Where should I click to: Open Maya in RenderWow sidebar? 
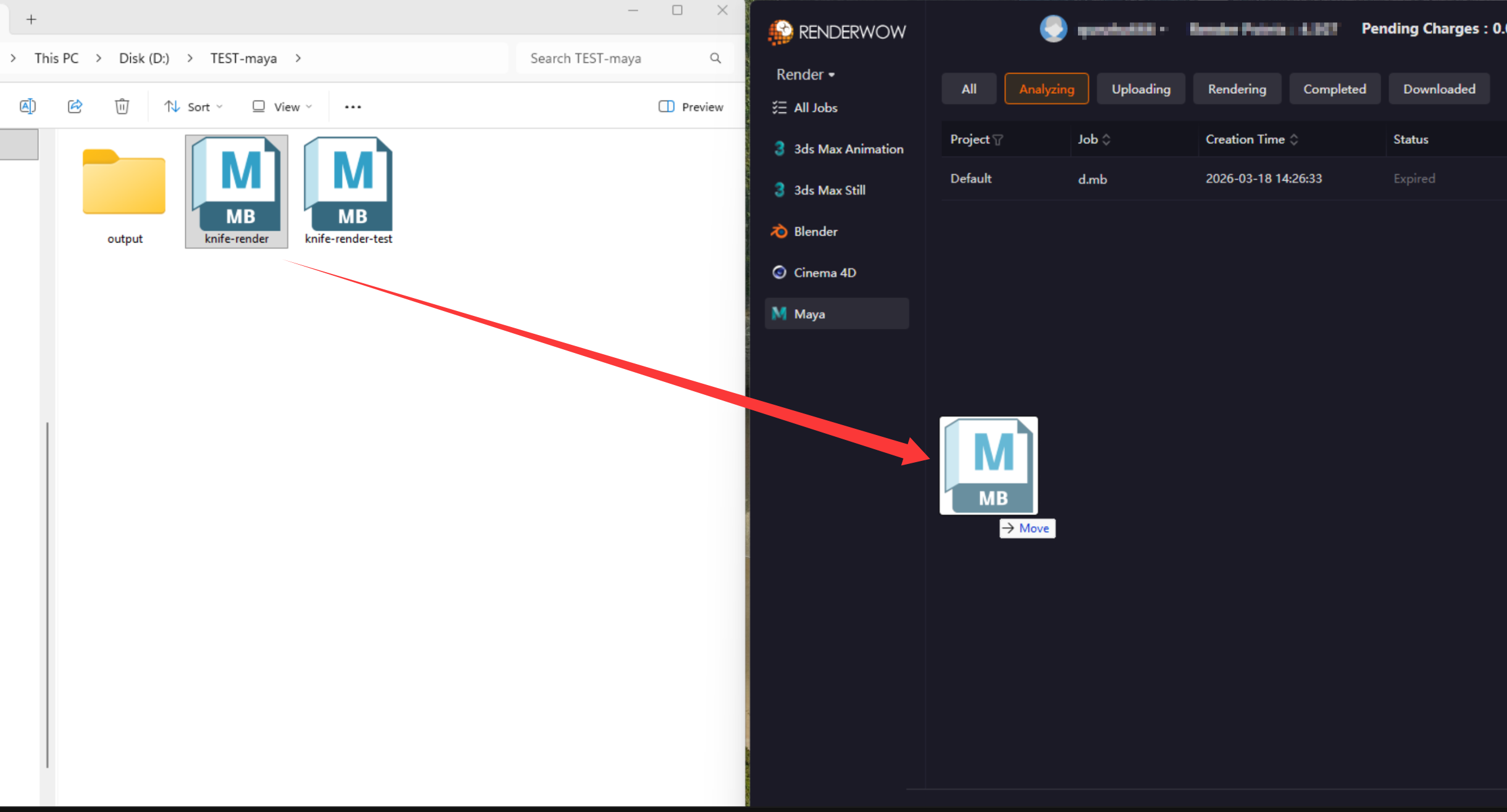click(x=837, y=313)
